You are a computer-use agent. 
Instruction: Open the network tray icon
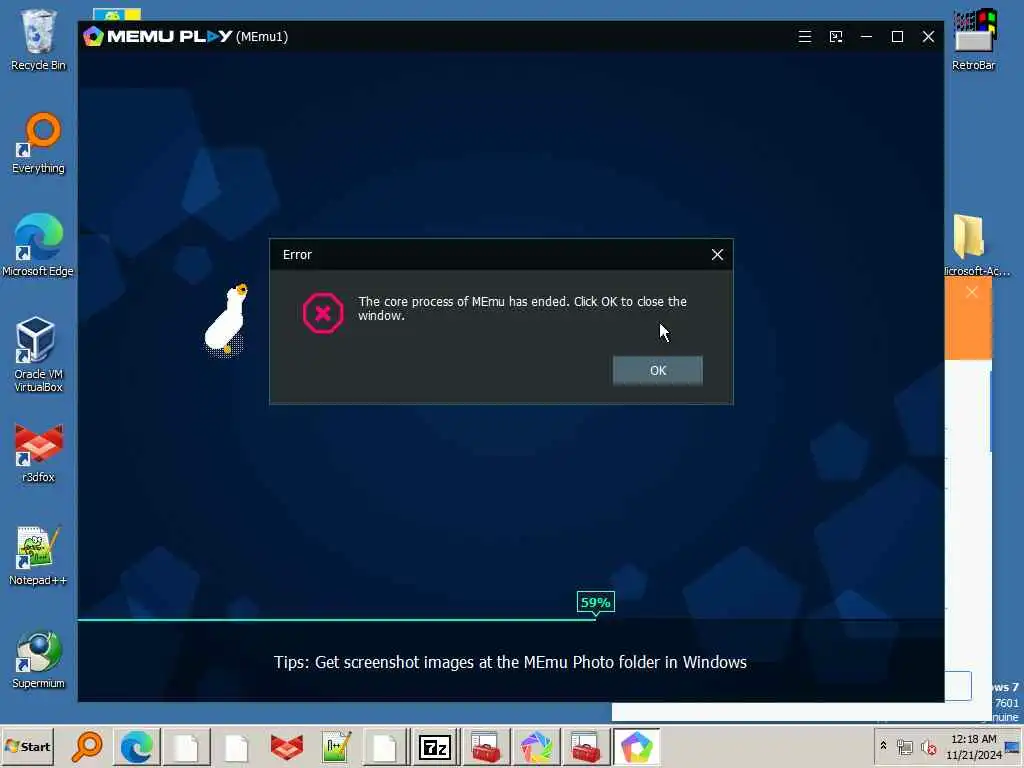coord(904,747)
